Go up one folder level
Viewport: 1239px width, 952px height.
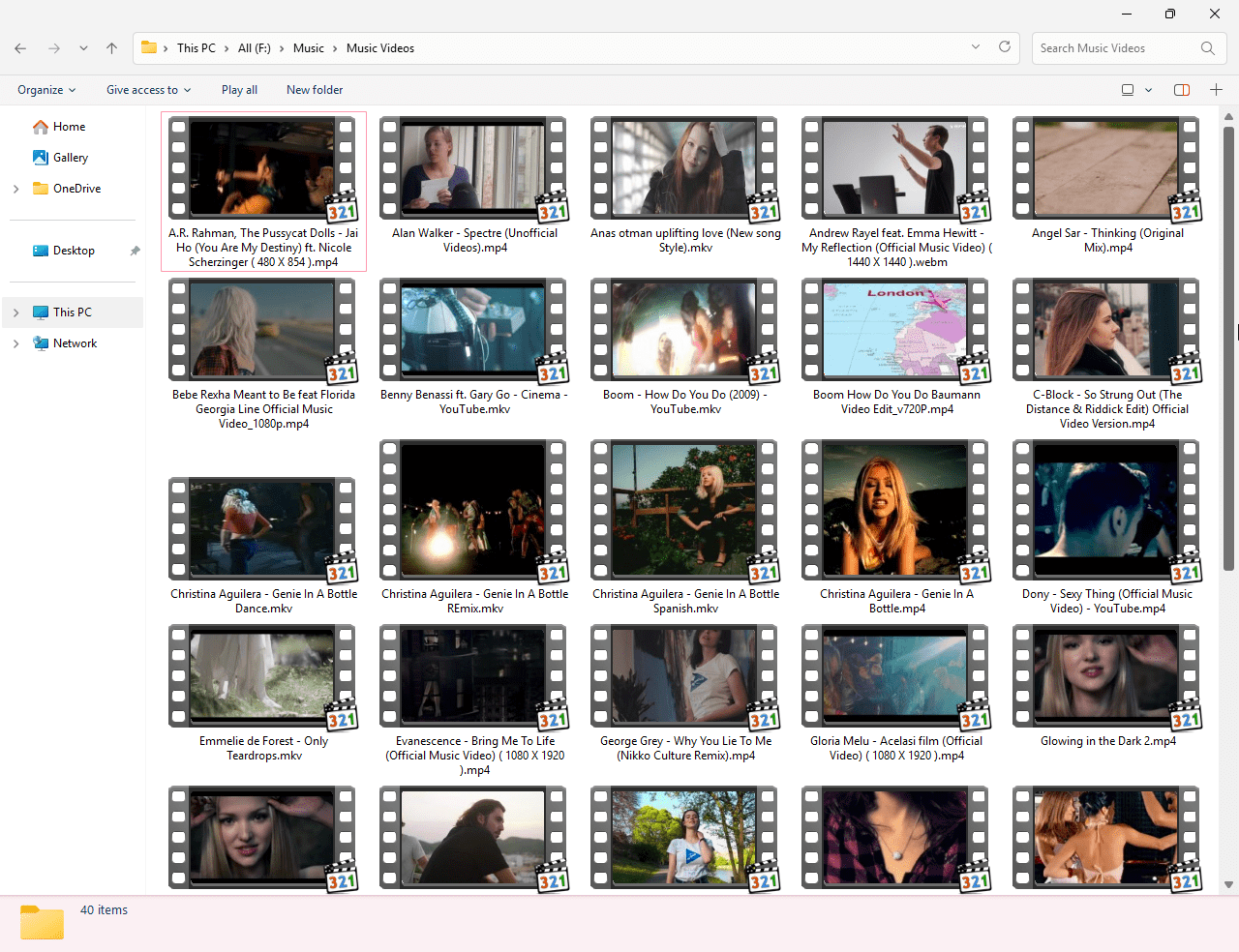(x=112, y=48)
